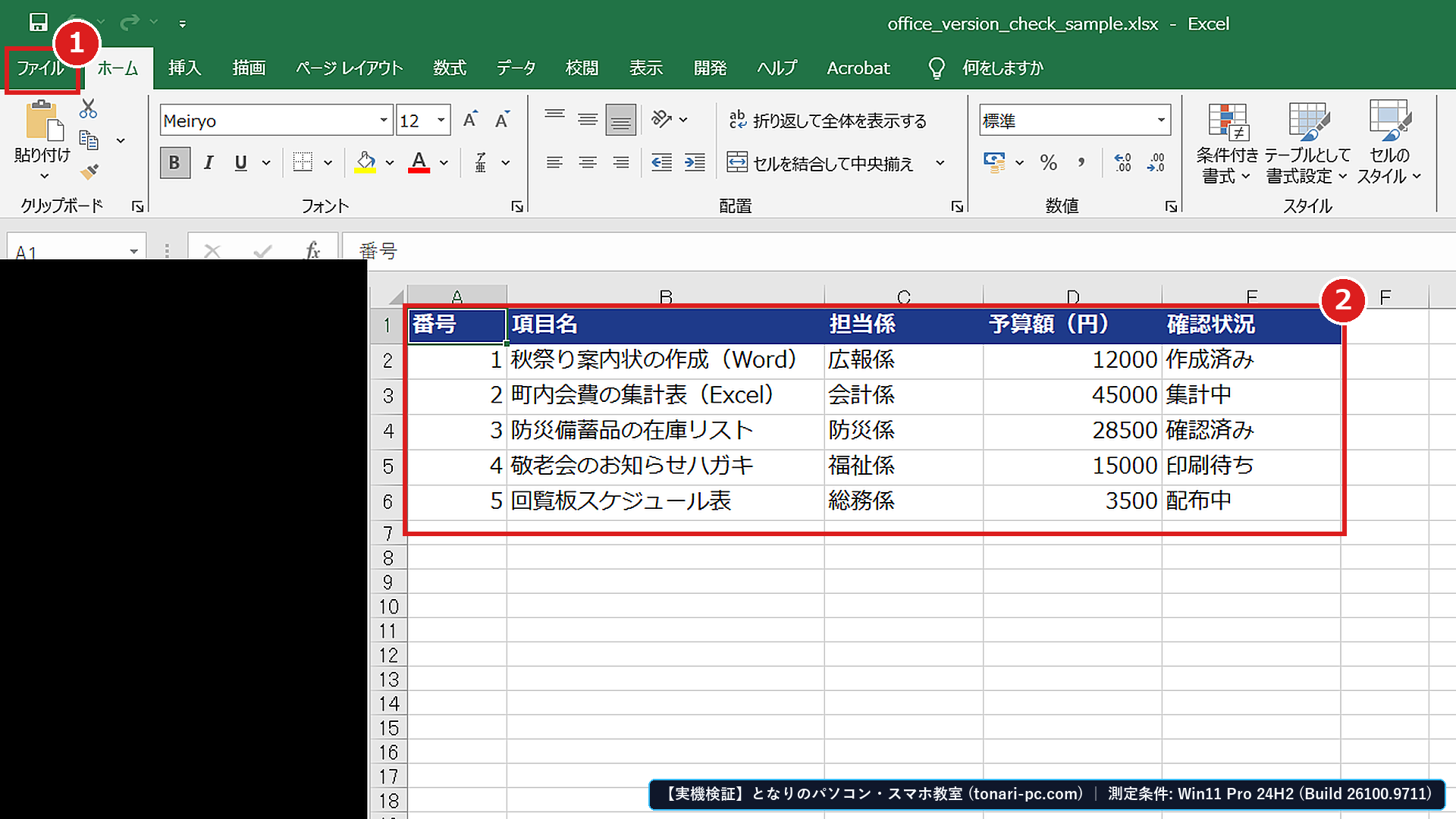Screen dimensions: 1456x819
Task: Click 条件付き書式 button
Action: click(x=1226, y=144)
